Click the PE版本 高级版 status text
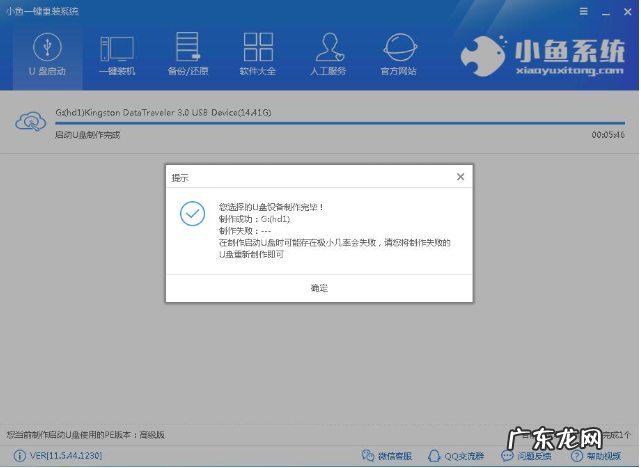641x468 pixels. tap(85, 435)
